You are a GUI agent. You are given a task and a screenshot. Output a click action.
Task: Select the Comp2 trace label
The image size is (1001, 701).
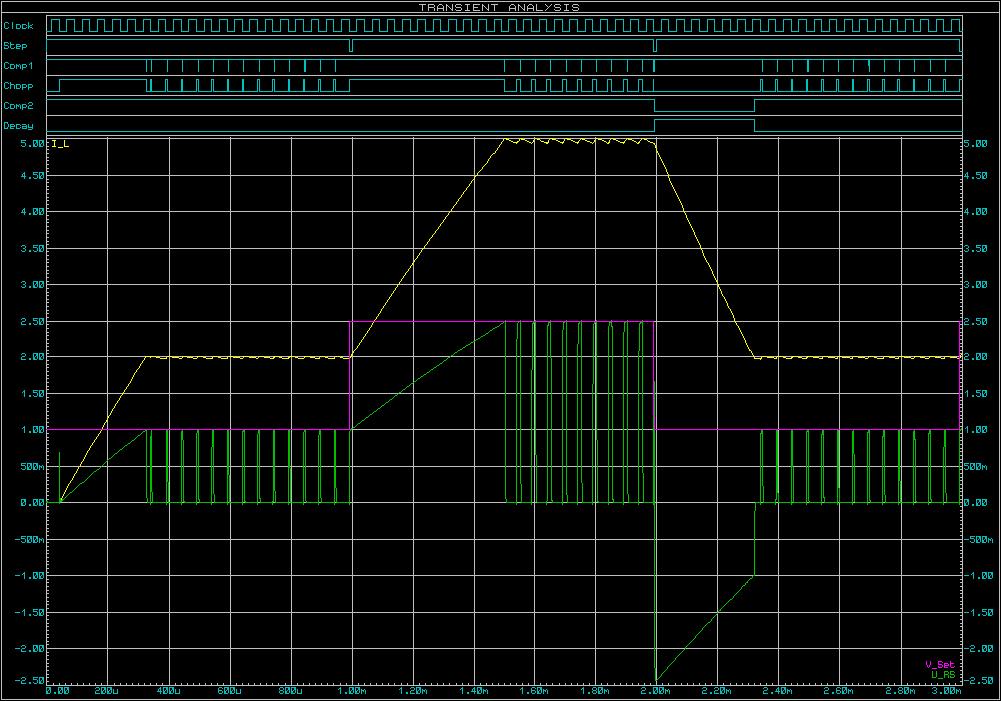[17, 105]
